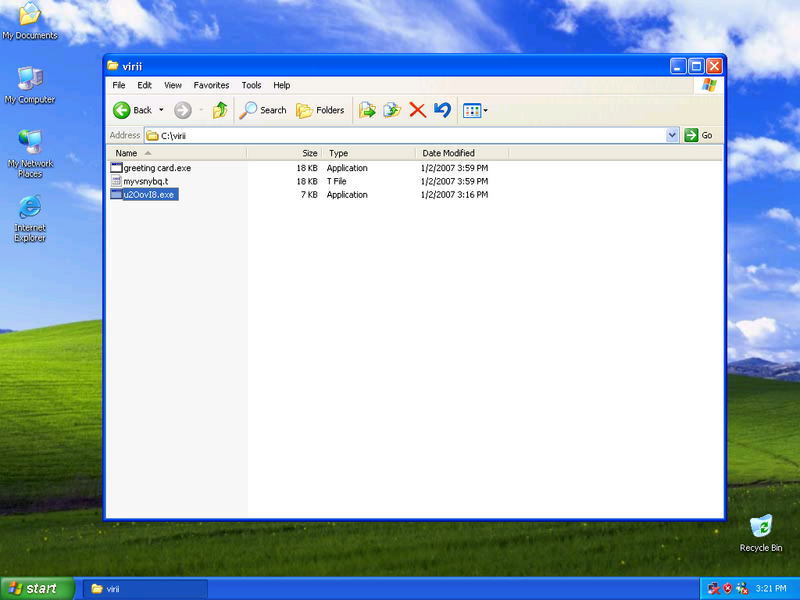Open the View menu
The height and width of the screenshot is (600, 800).
pyautogui.click(x=173, y=85)
